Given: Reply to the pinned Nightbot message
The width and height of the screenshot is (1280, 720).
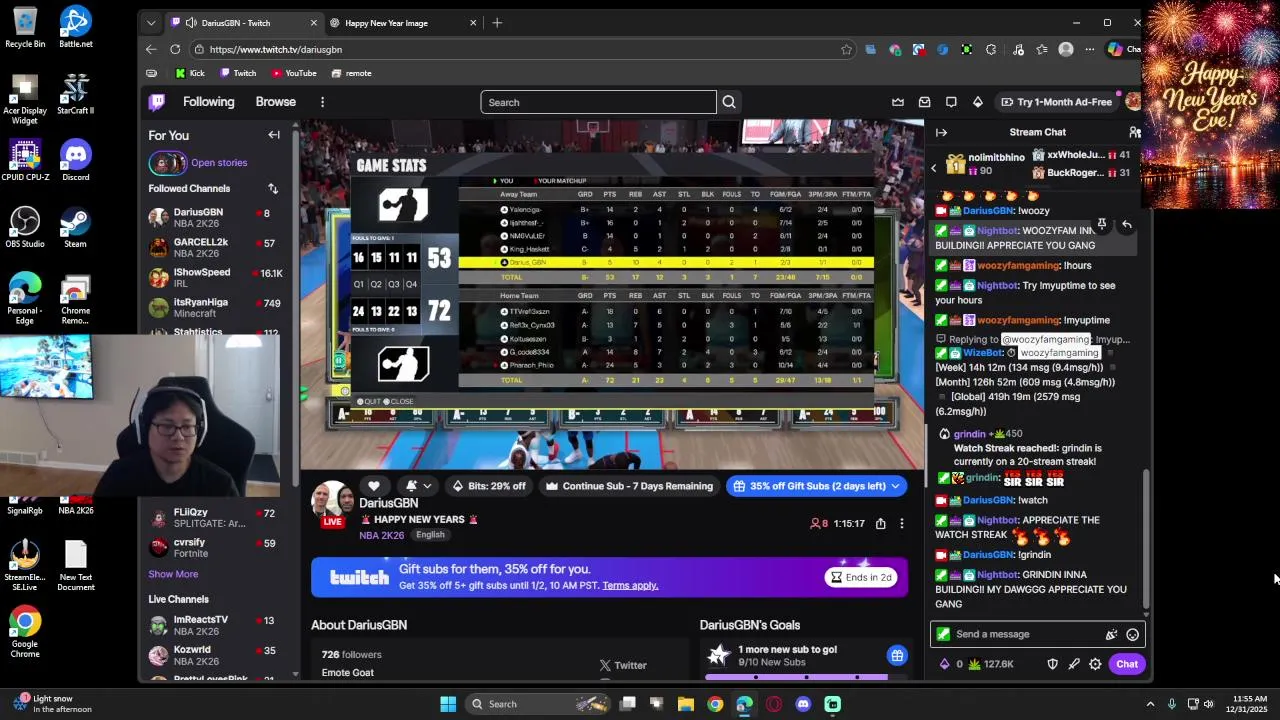Looking at the screenshot, I should click(1126, 225).
